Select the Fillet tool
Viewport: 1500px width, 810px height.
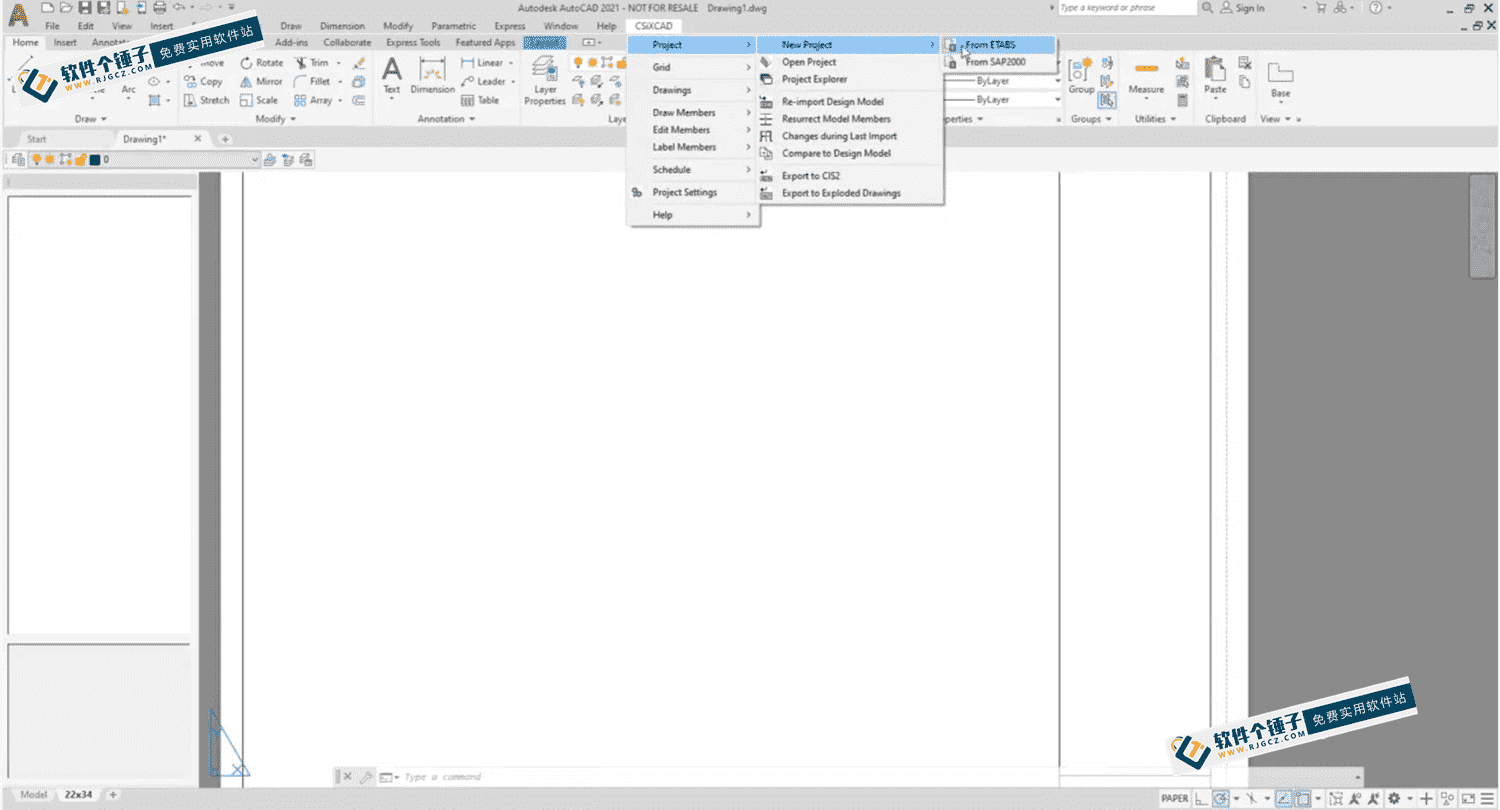[x=313, y=81]
